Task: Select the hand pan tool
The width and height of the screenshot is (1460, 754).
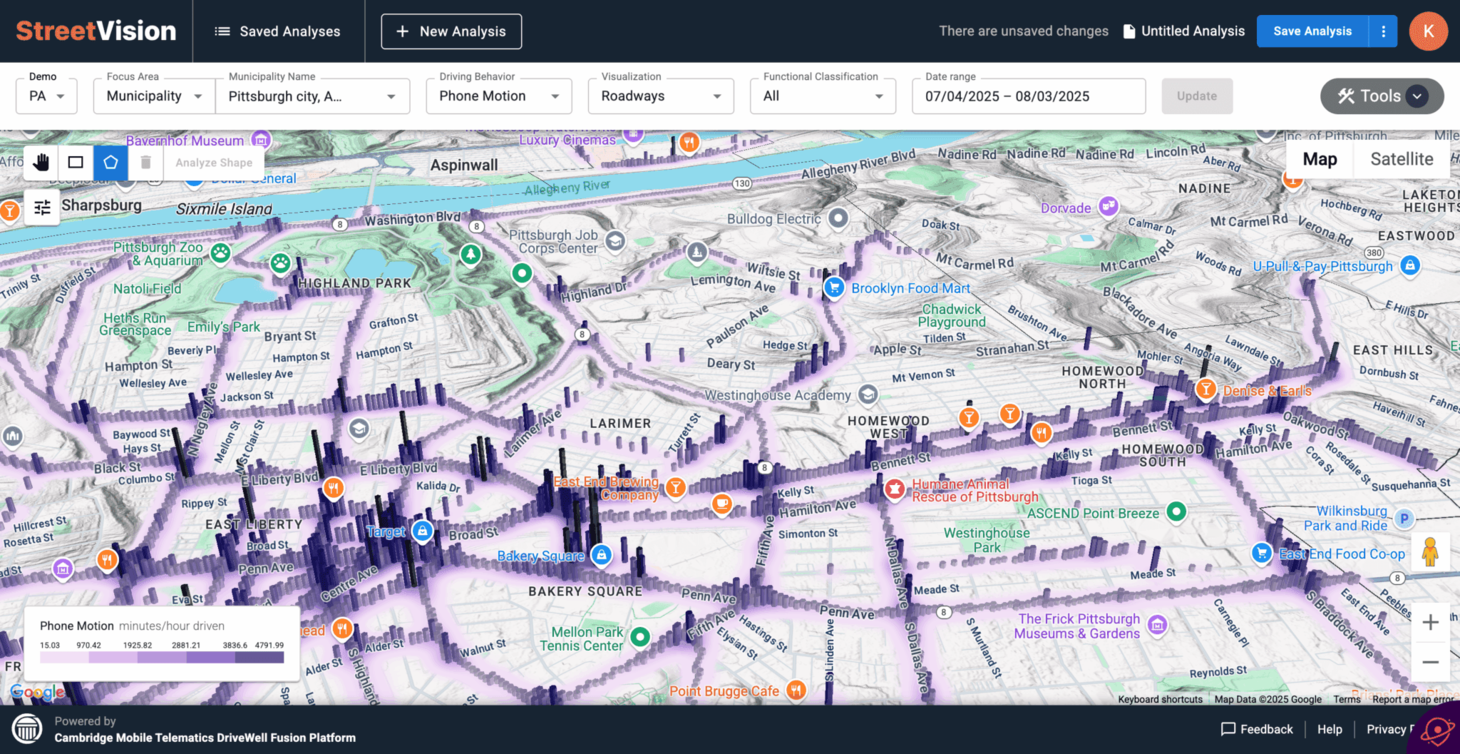Action: (x=41, y=162)
